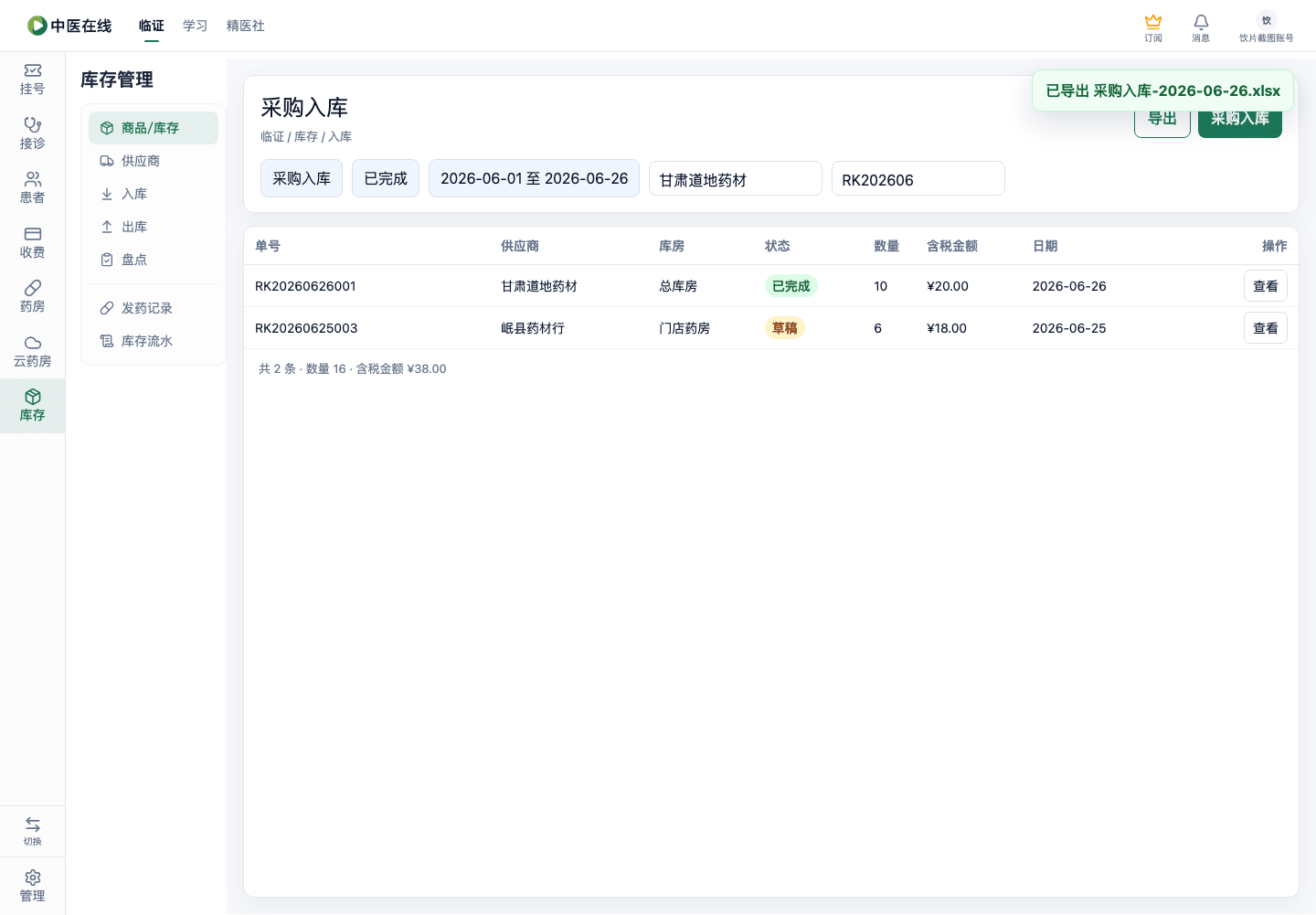
Task: Open 发药记录 dispensing records item
Action: pos(154,308)
